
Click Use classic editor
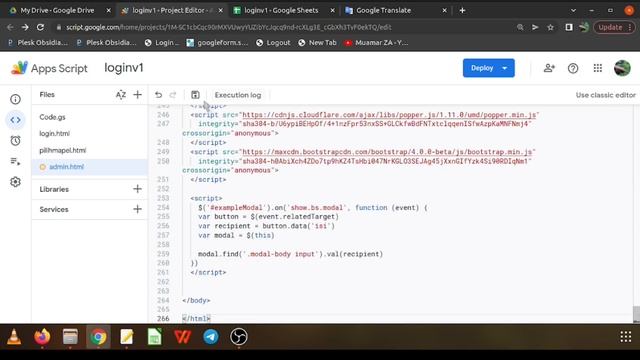tap(605, 95)
